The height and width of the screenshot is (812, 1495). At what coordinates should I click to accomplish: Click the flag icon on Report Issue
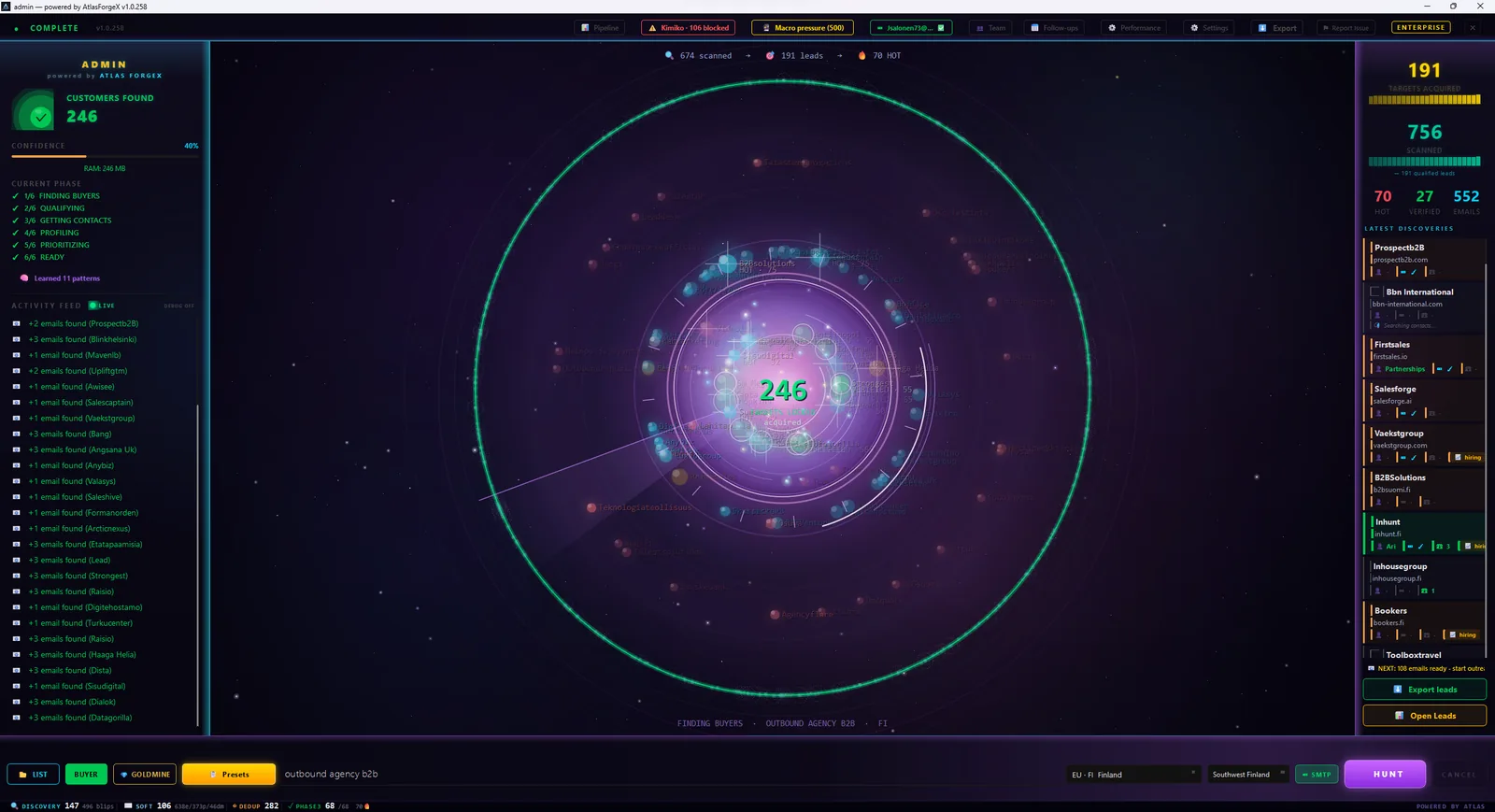1326,28
